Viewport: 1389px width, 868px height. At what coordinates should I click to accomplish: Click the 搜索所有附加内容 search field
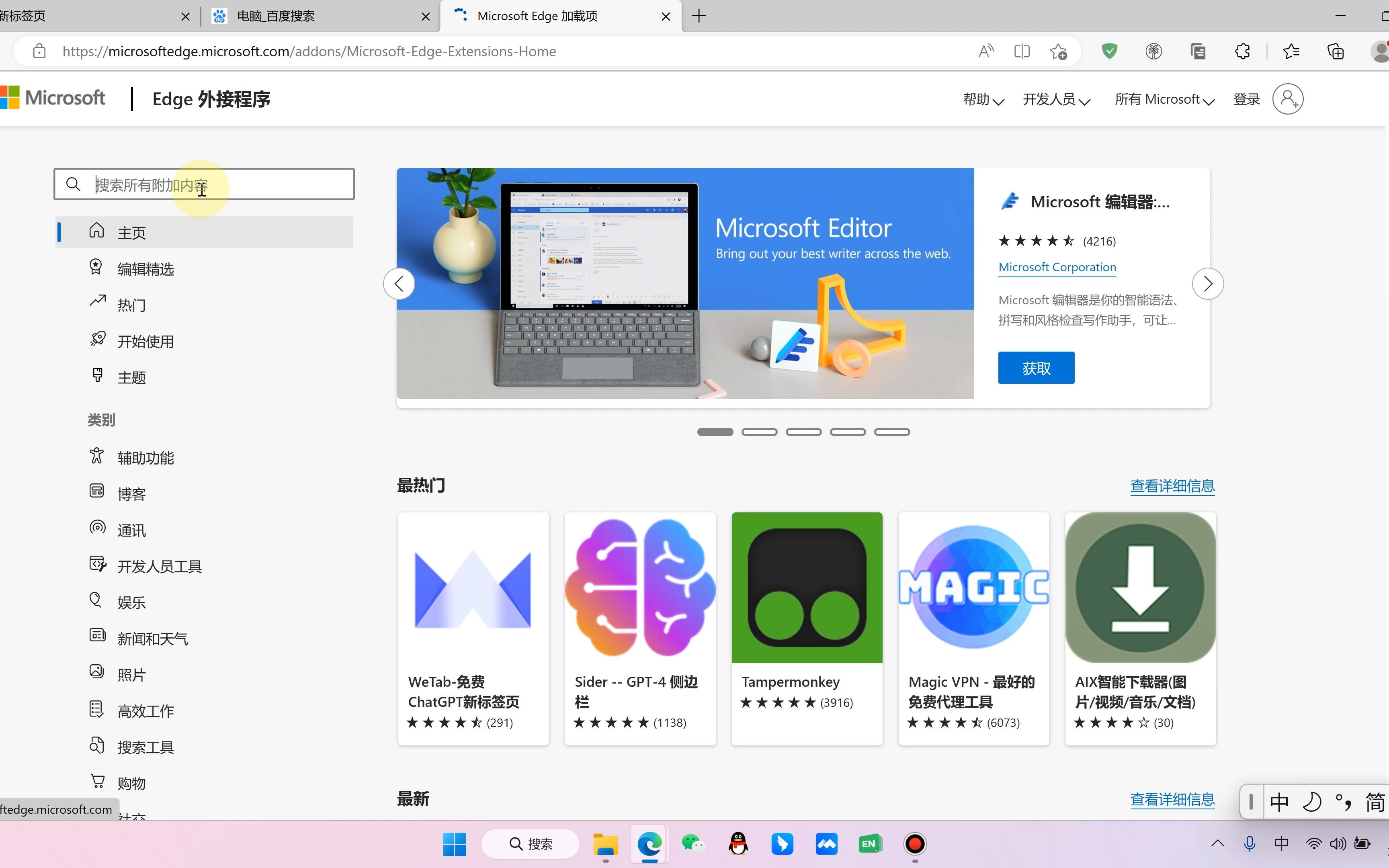click(204, 184)
